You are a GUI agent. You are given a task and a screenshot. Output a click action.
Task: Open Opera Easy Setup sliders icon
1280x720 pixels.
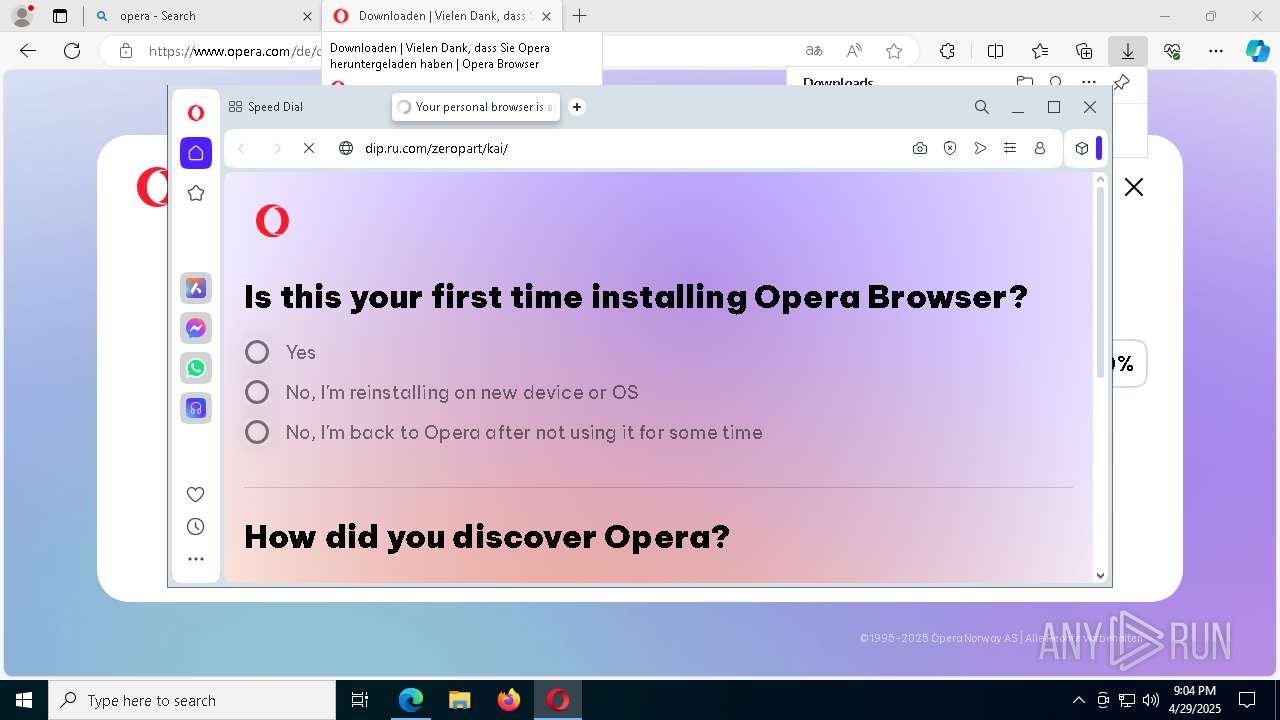1010,148
